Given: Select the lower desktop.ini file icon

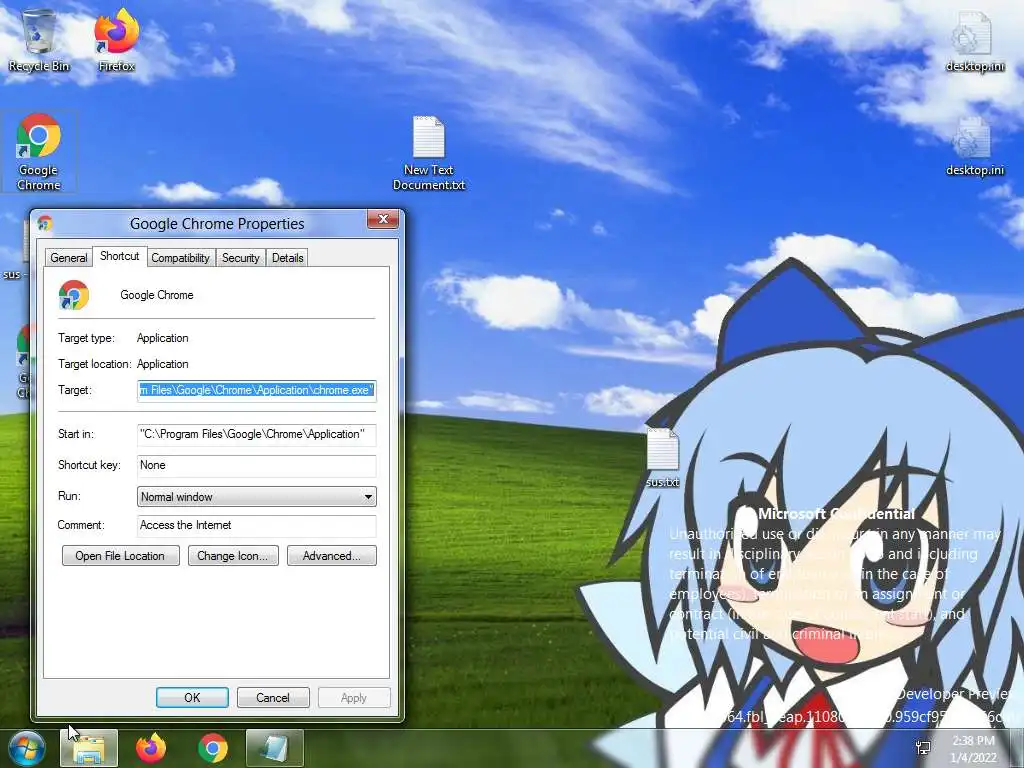Looking at the screenshot, I should click(974, 146).
